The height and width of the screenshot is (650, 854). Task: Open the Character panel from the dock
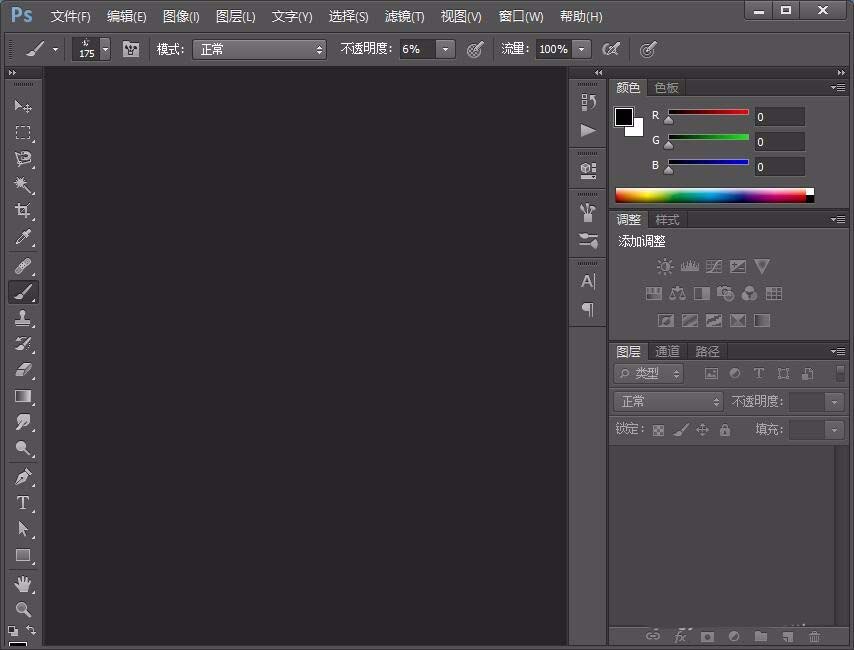(588, 282)
